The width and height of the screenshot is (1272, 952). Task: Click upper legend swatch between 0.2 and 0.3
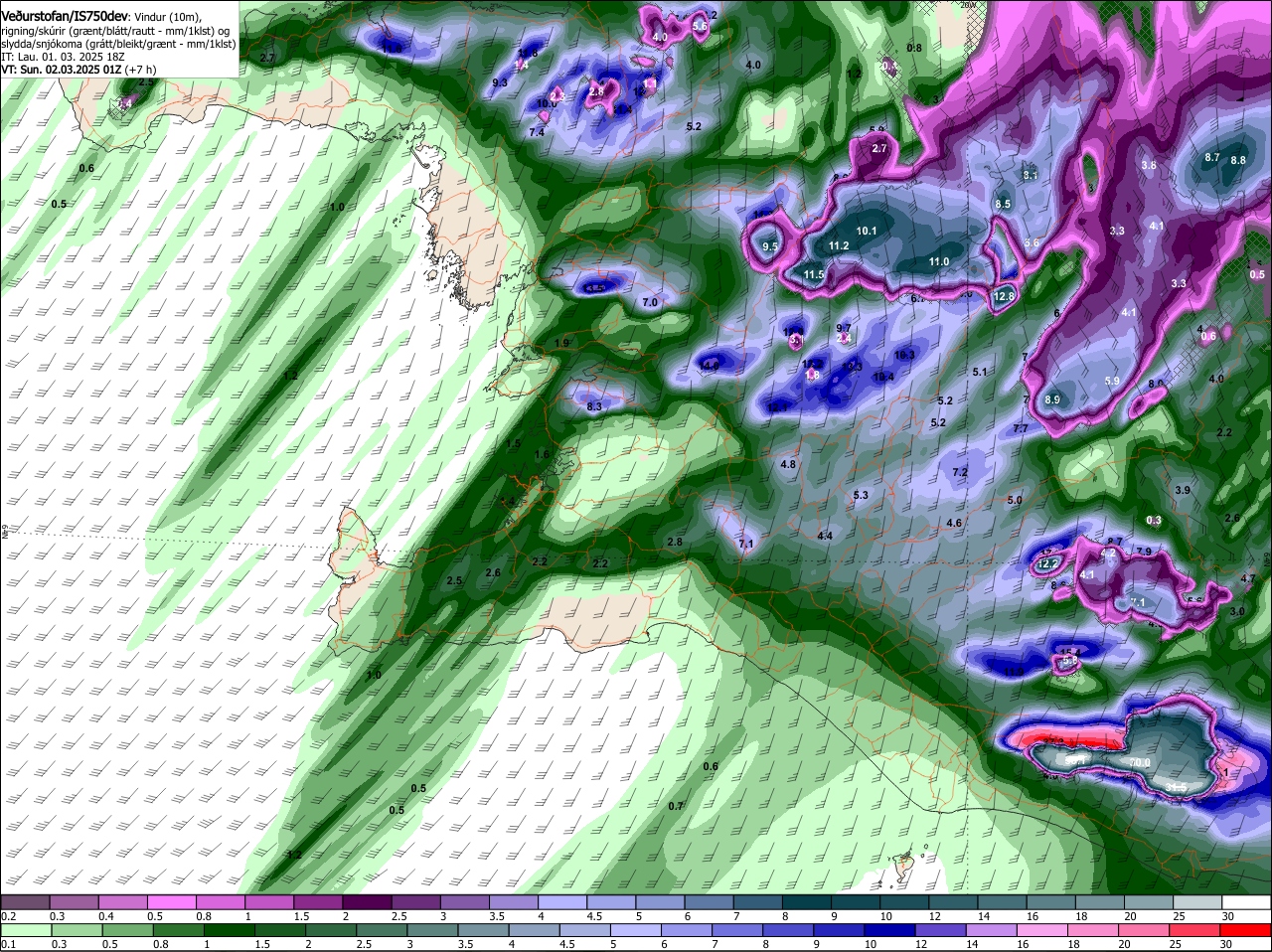point(27,902)
